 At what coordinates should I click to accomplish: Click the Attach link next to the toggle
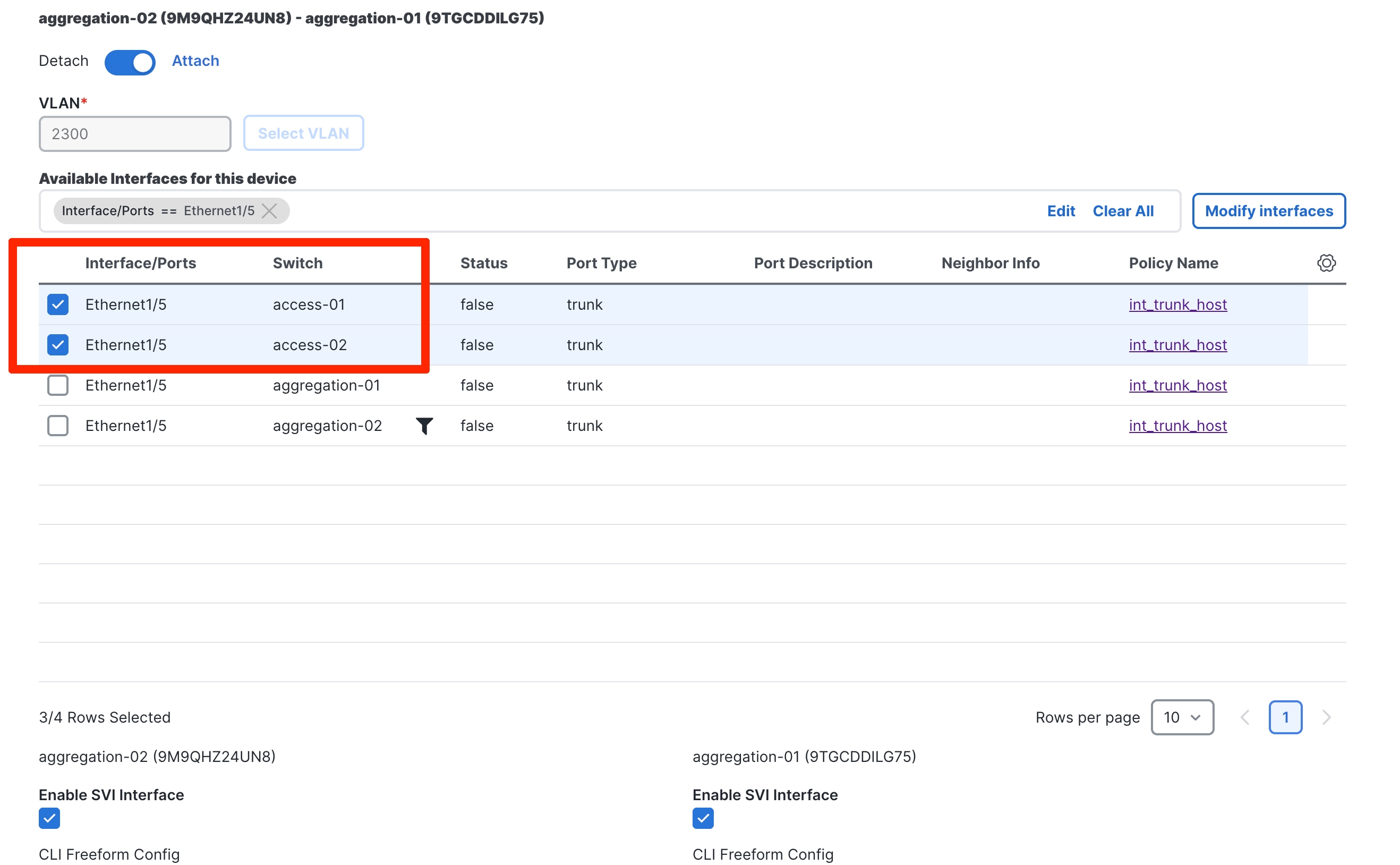pos(195,61)
